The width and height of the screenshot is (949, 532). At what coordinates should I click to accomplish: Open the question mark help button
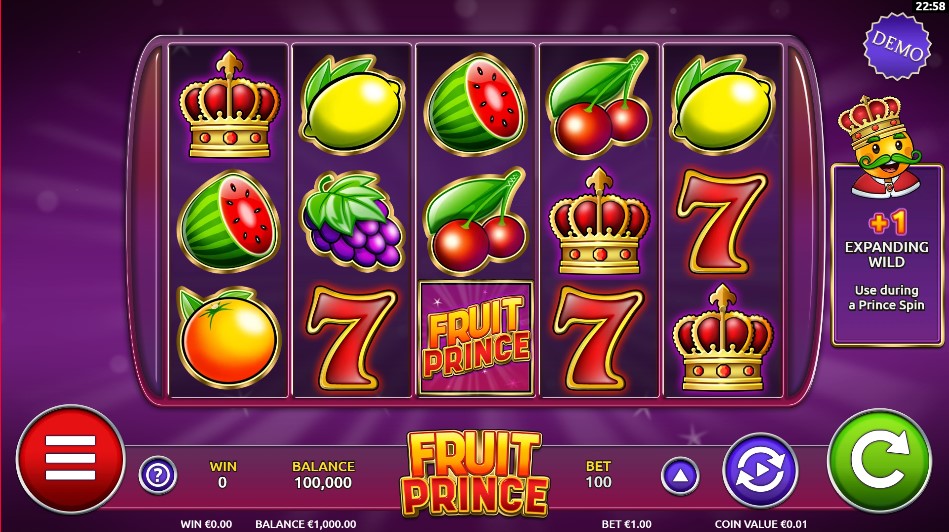tap(158, 475)
